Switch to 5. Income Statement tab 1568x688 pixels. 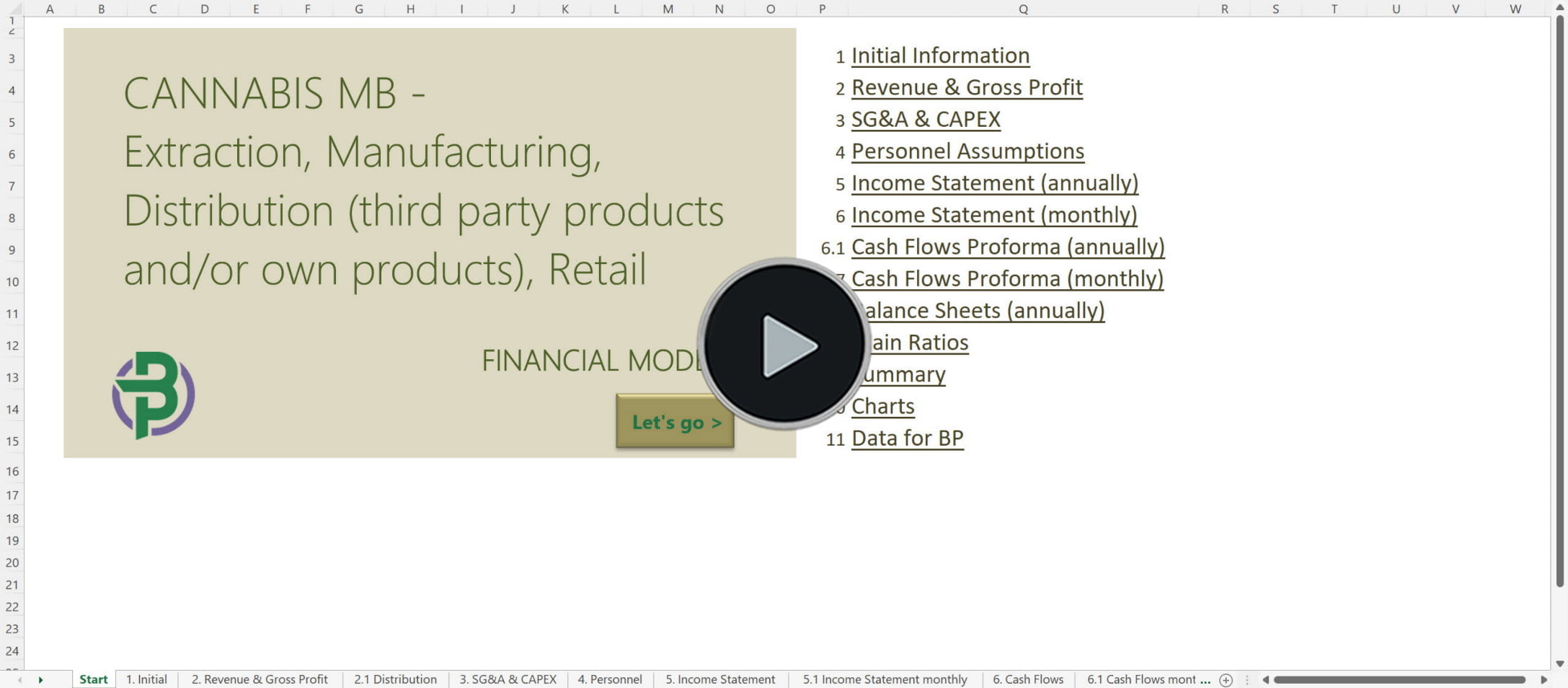pos(720,679)
